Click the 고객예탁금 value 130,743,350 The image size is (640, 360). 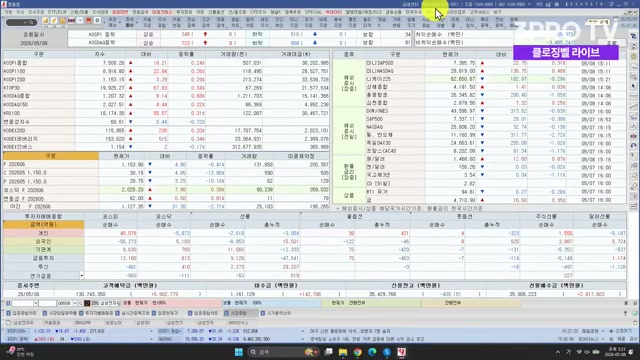tap(91, 294)
